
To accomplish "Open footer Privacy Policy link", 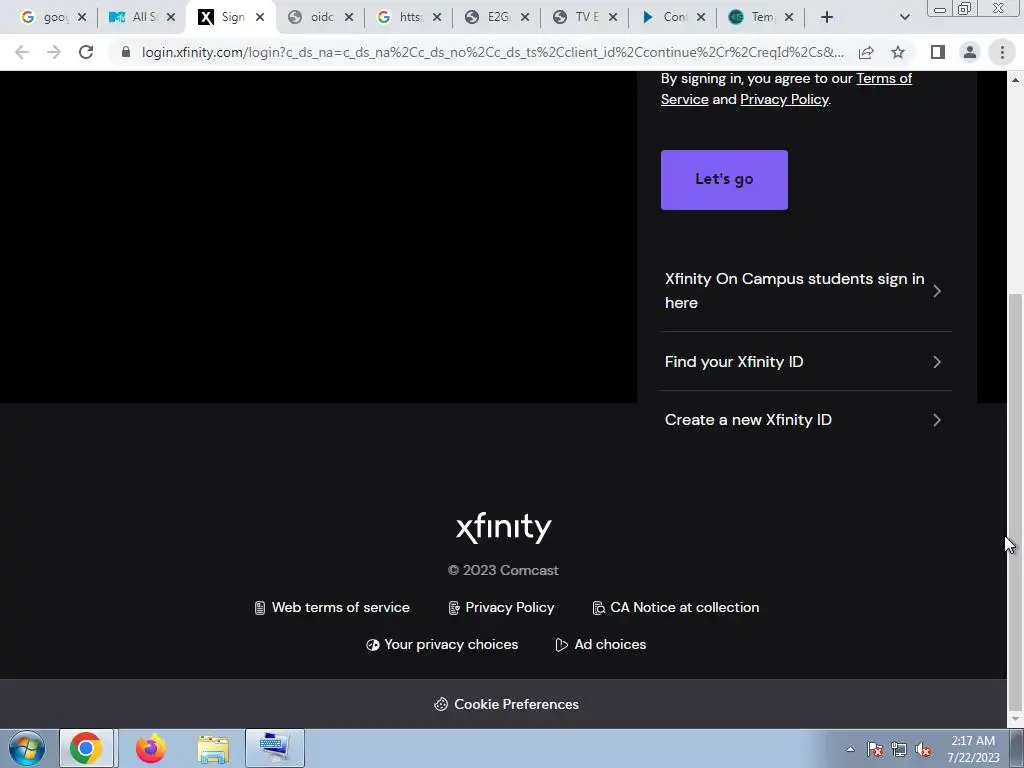I will (x=509, y=607).
